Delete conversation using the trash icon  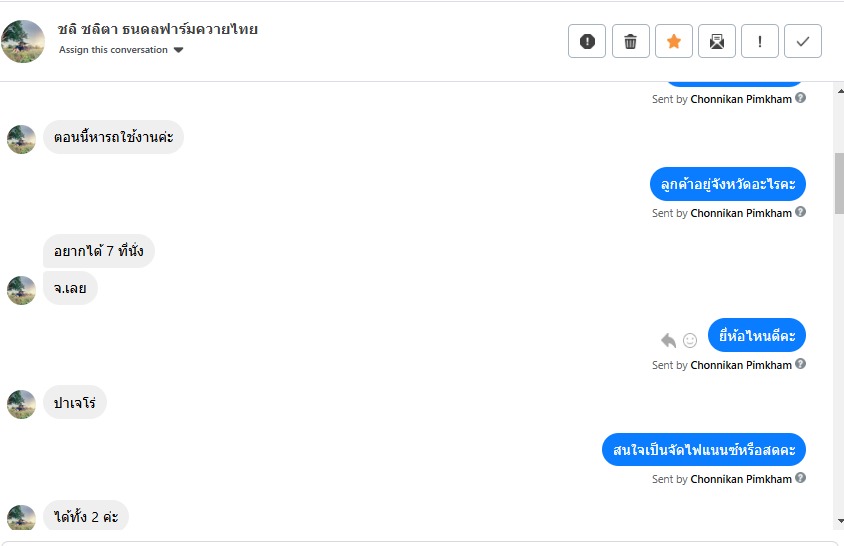630,41
